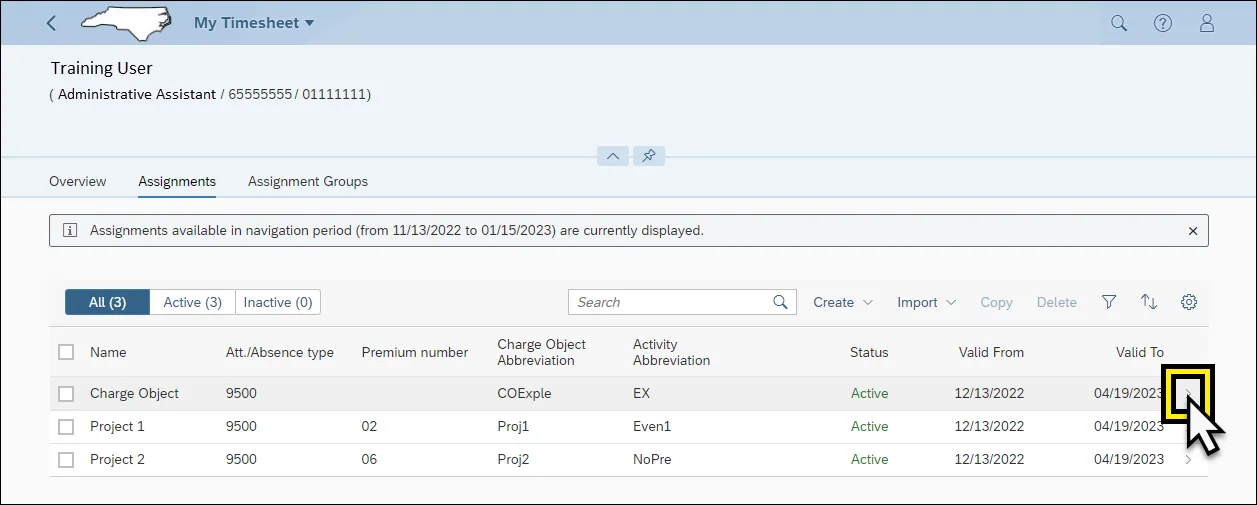The image size is (1257, 505).
Task: Switch to the Overview tab
Action: coord(78,182)
